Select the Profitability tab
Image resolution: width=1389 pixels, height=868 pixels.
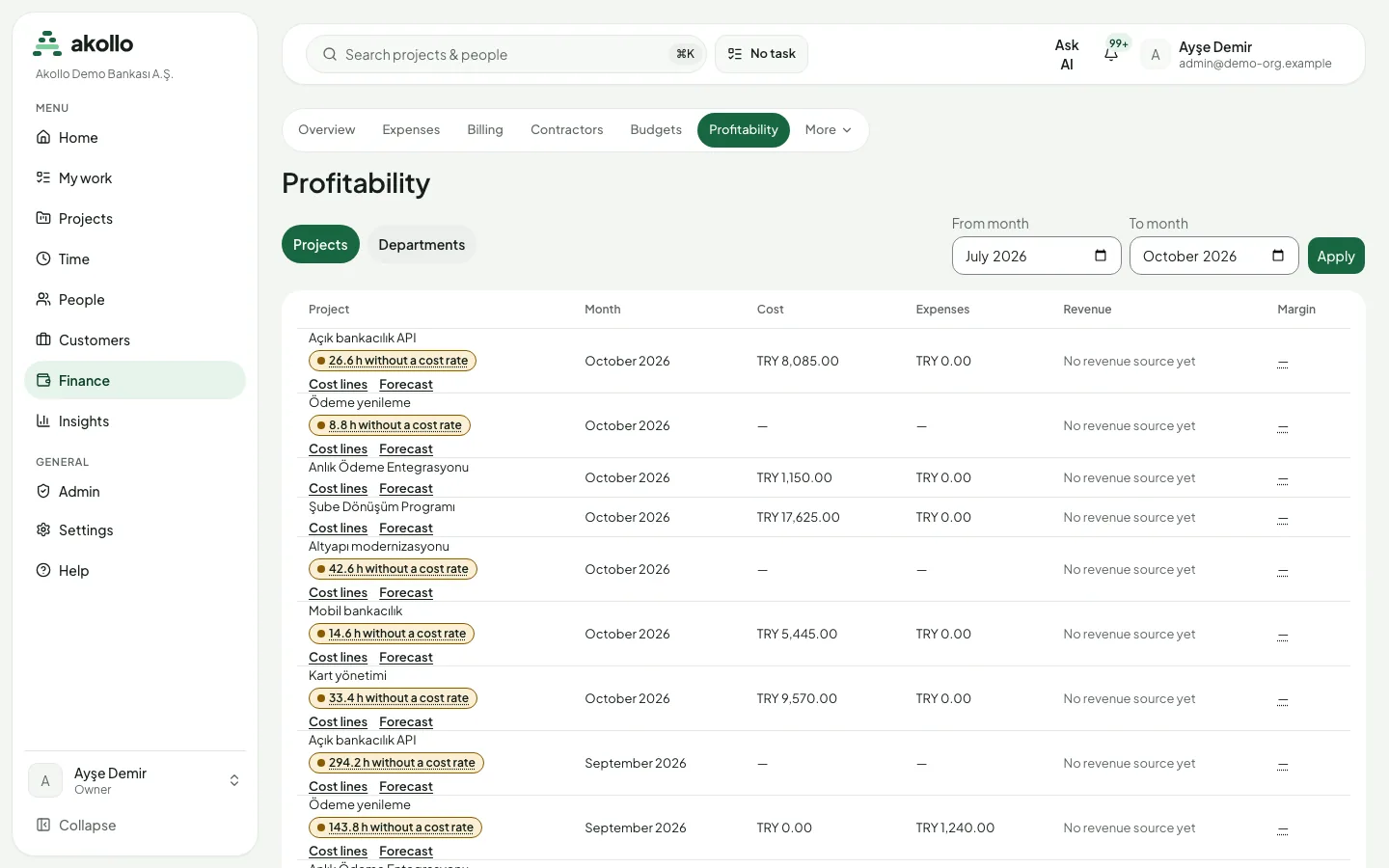click(x=744, y=130)
